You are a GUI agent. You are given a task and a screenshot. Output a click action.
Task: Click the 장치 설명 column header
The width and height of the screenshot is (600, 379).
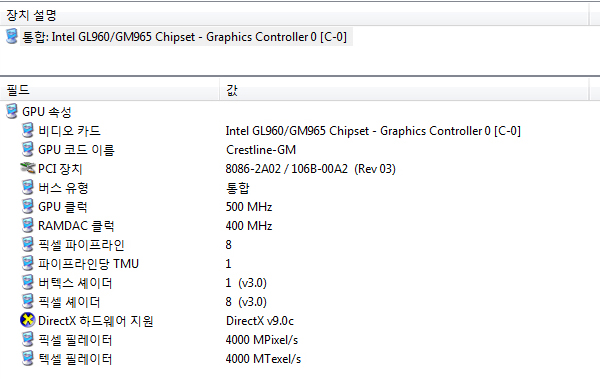[x=294, y=15]
